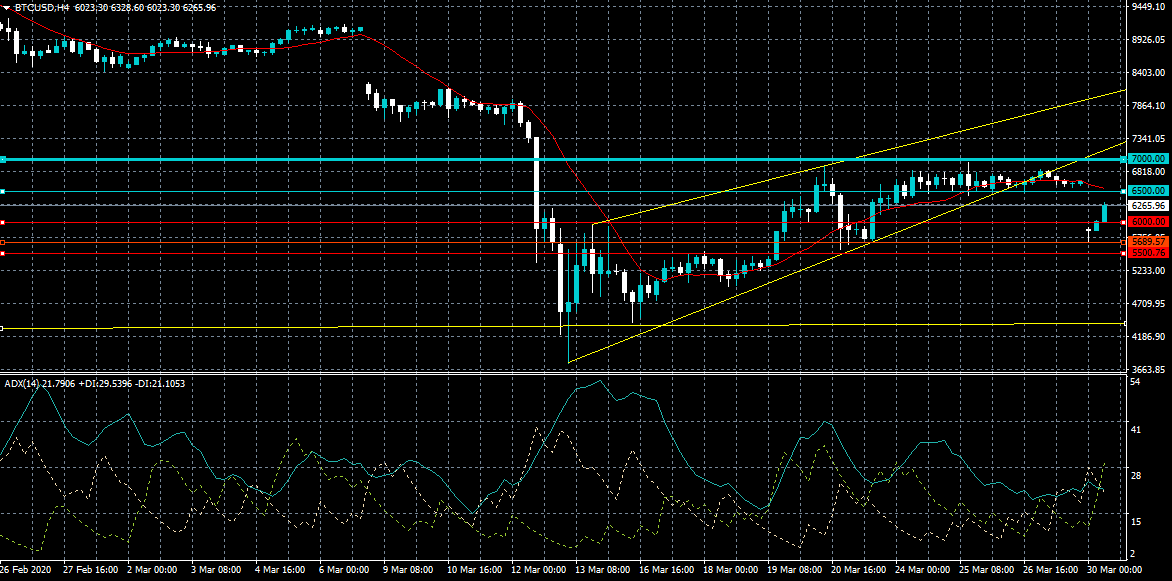The image size is (1172, 581).
Task: Select the 6500.00 cyan price label
Action: point(1148,191)
